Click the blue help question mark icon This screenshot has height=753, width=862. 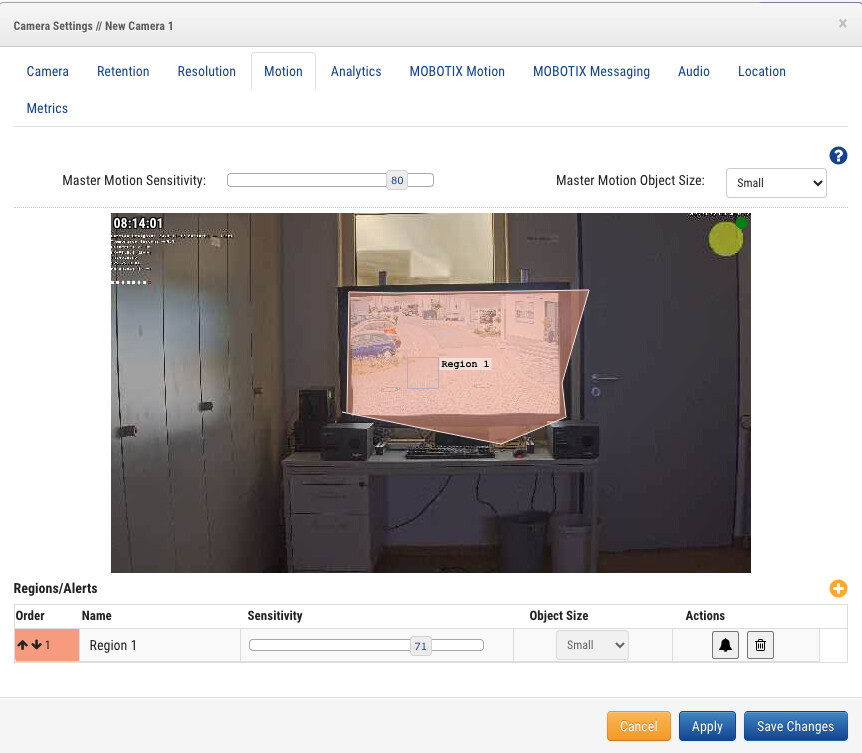[x=838, y=155]
